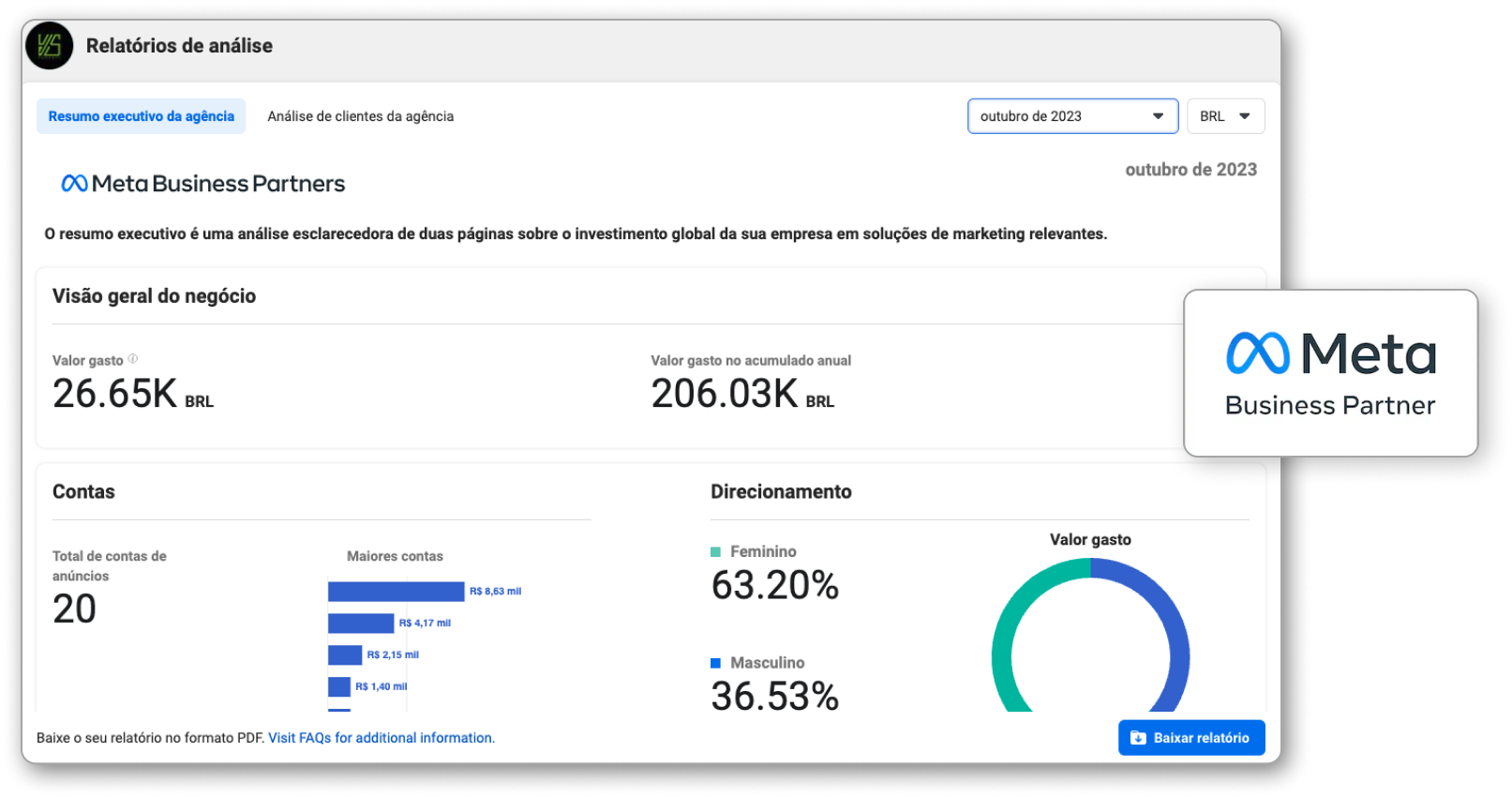This screenshot has height=797, width=1512.
Task: Click the 63.20% Feminino value
Action: click(x=775, y=585)
